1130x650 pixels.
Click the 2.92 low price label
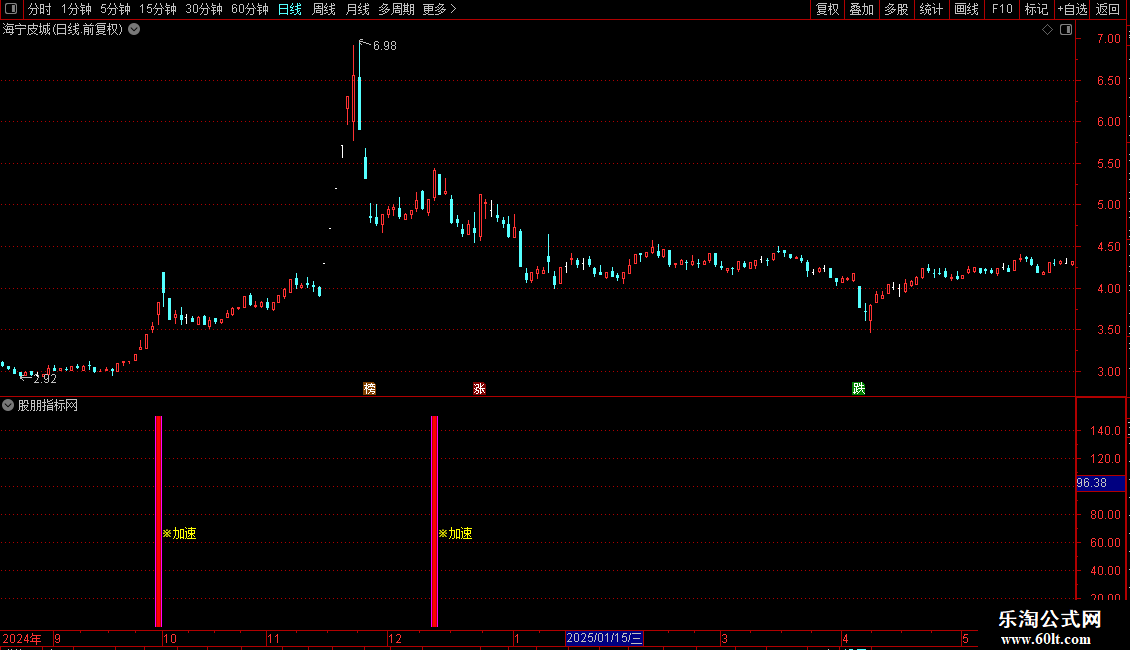45,379
